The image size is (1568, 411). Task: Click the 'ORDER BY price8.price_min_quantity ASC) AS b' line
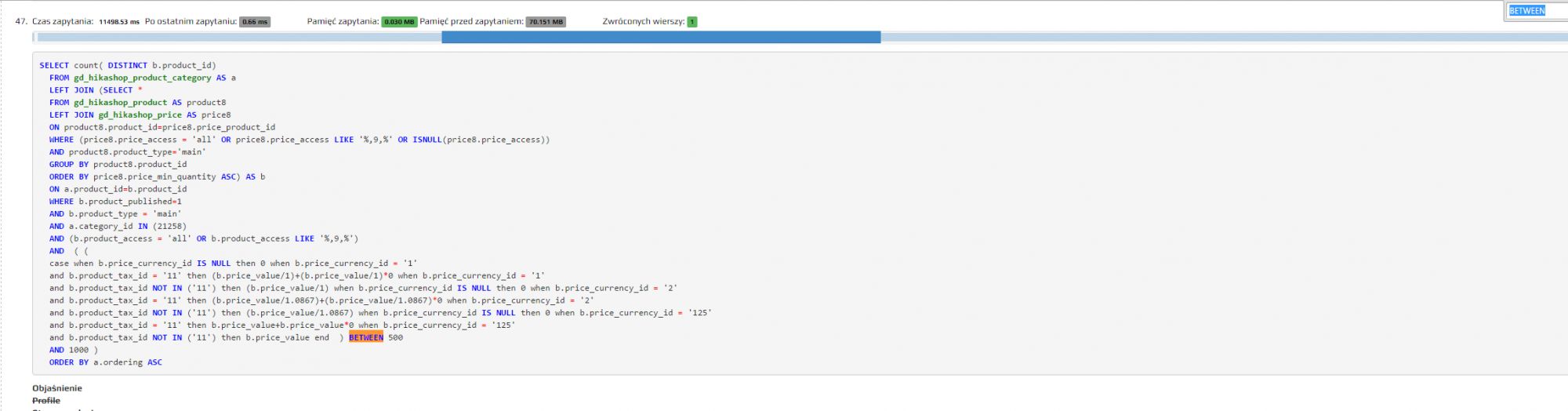coord(158,177)
